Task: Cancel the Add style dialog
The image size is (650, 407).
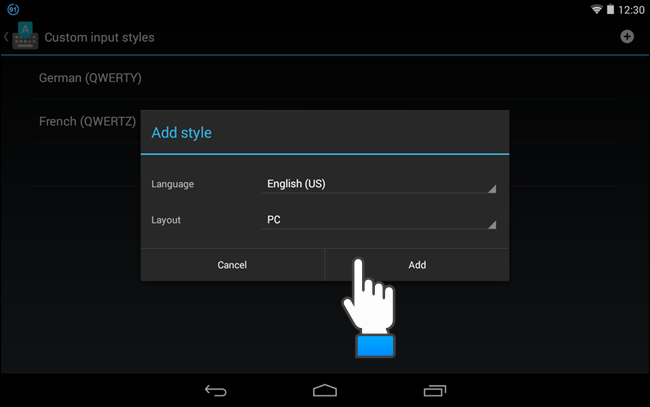Action: pyautogui.click(x=232, y=265)
